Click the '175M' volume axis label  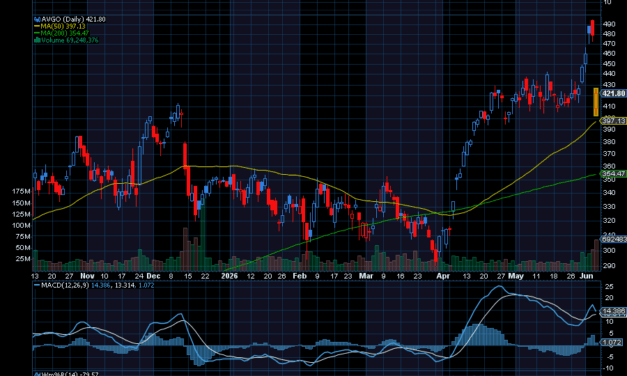[21, 192]
